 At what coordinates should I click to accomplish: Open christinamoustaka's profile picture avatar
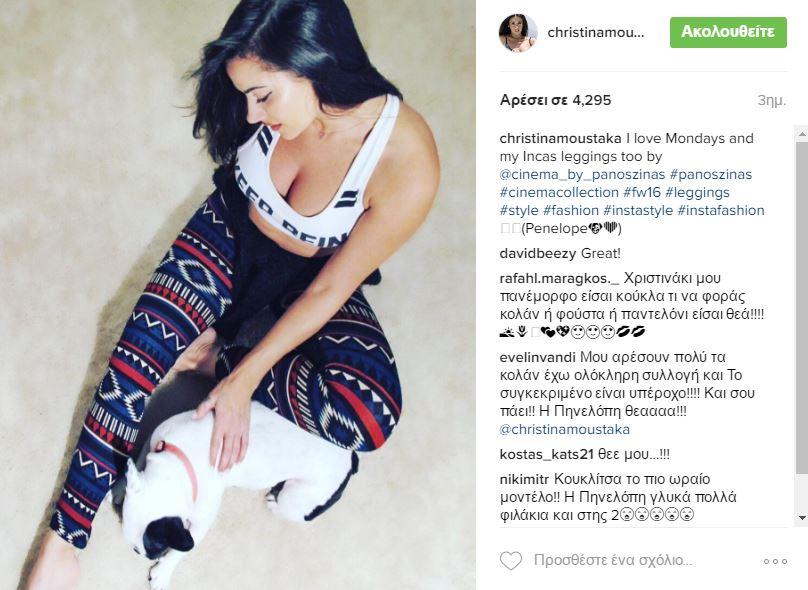click(x=518, y=32)
